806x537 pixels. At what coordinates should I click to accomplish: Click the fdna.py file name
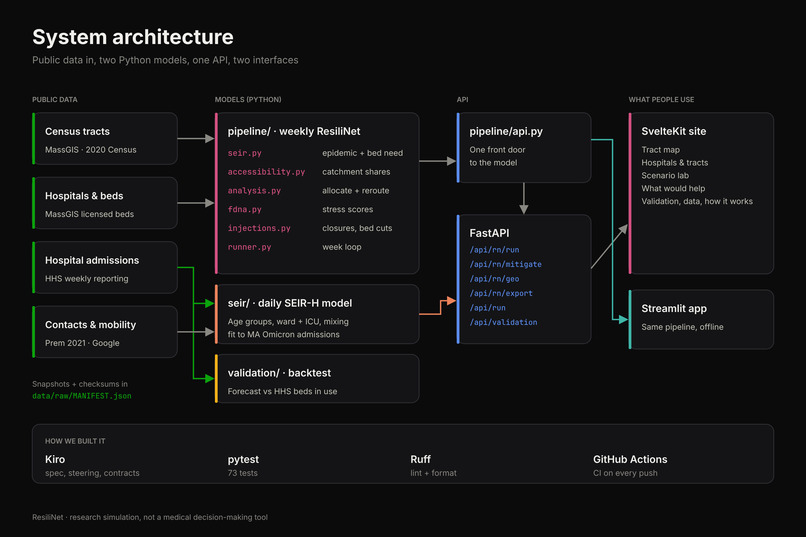245,209
